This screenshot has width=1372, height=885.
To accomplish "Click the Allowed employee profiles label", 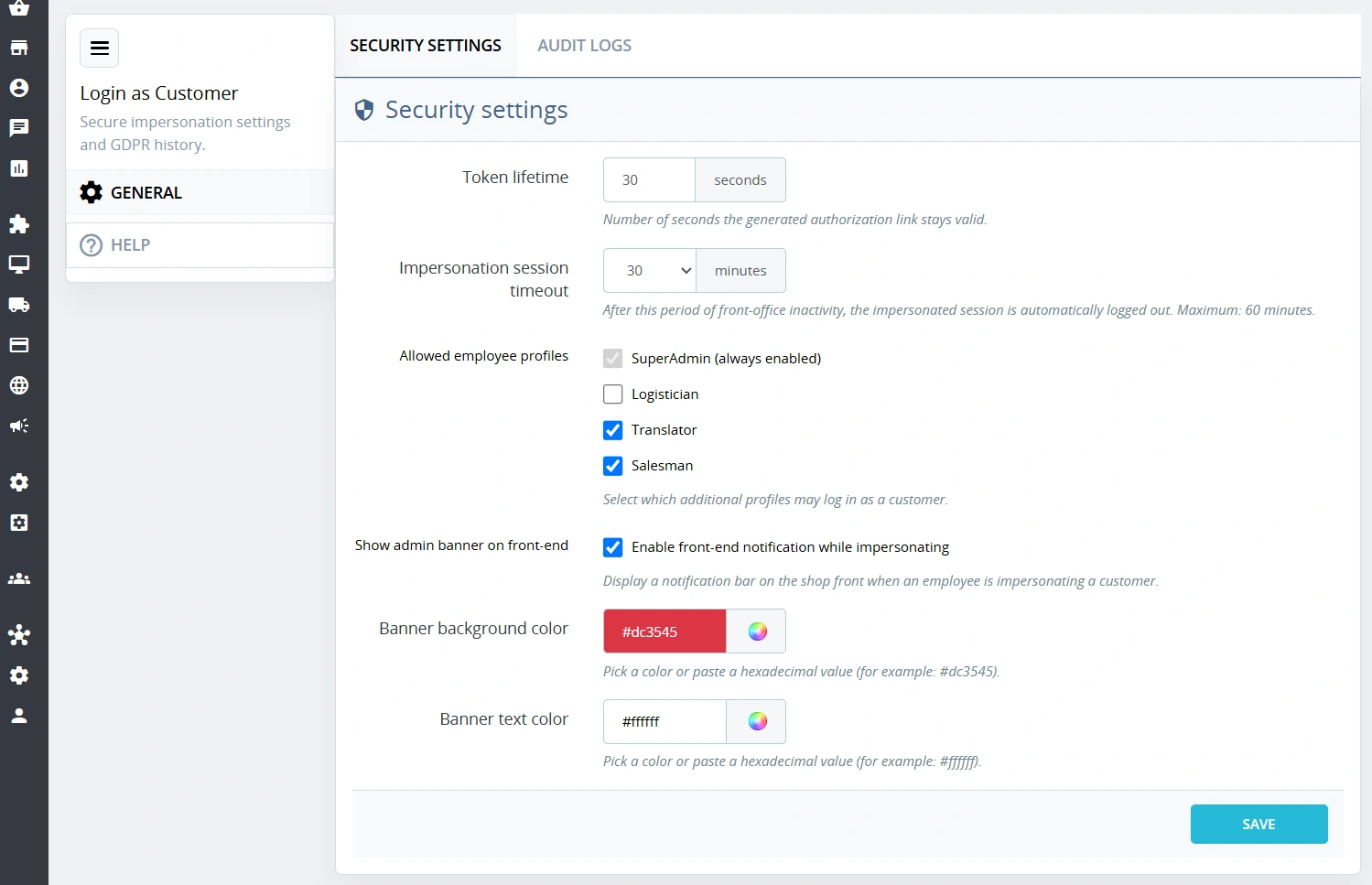I will pyautogui.click(x=484, y=356).
